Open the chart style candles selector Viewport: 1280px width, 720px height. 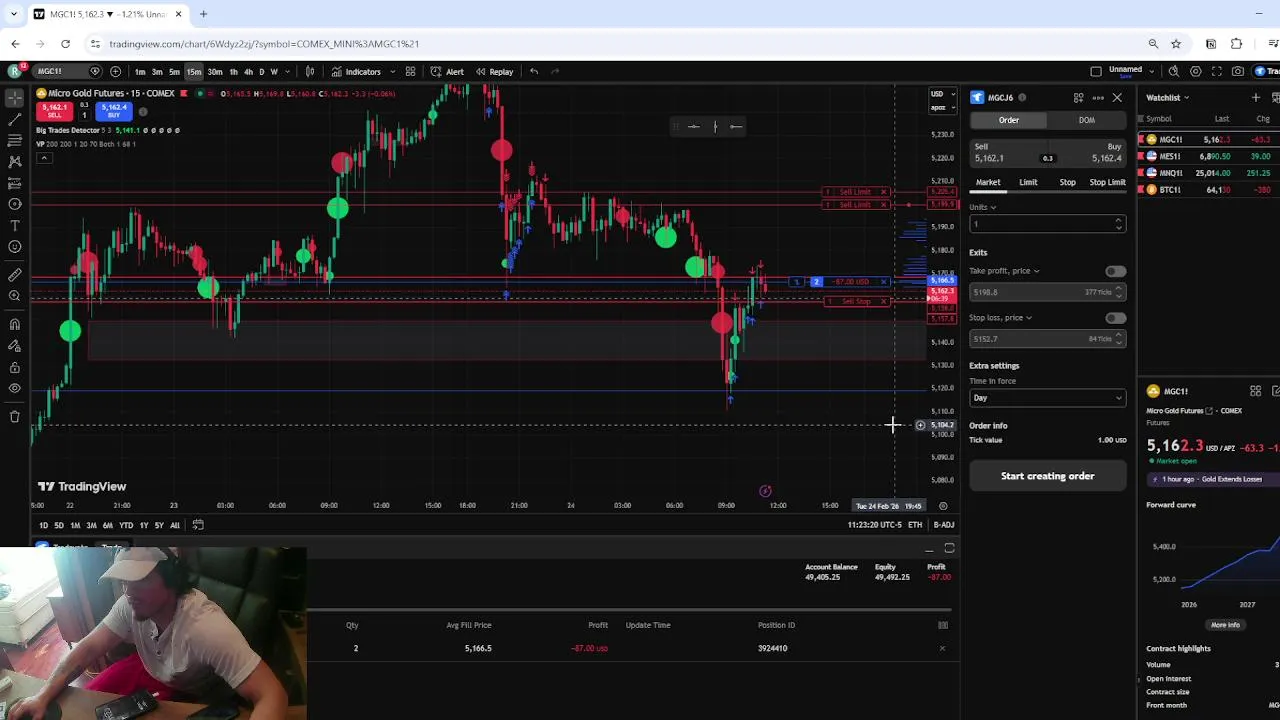310,71
